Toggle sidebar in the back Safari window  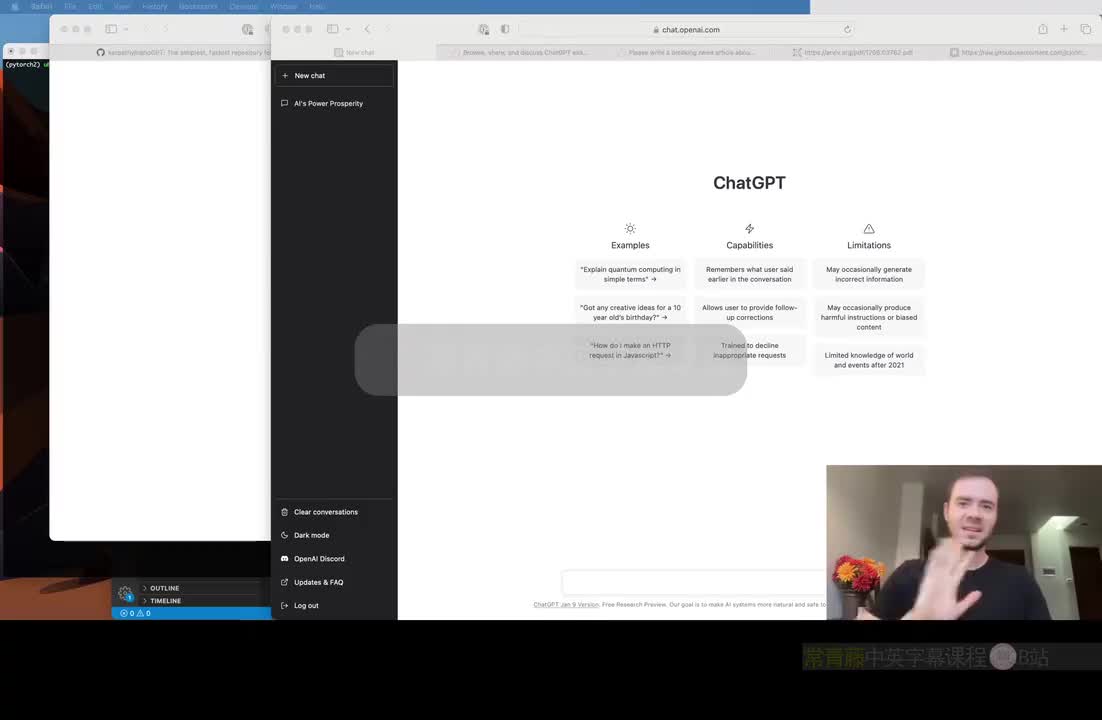[x=111, y=29]
